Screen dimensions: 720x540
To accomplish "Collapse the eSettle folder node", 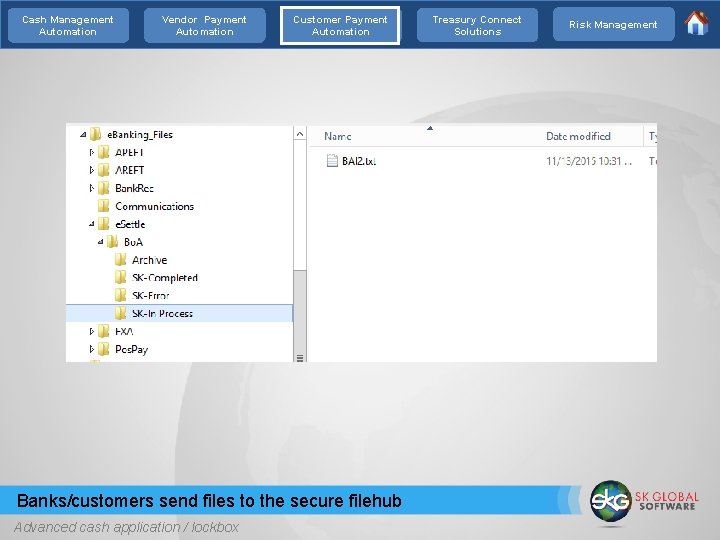I will coord(91,224).
